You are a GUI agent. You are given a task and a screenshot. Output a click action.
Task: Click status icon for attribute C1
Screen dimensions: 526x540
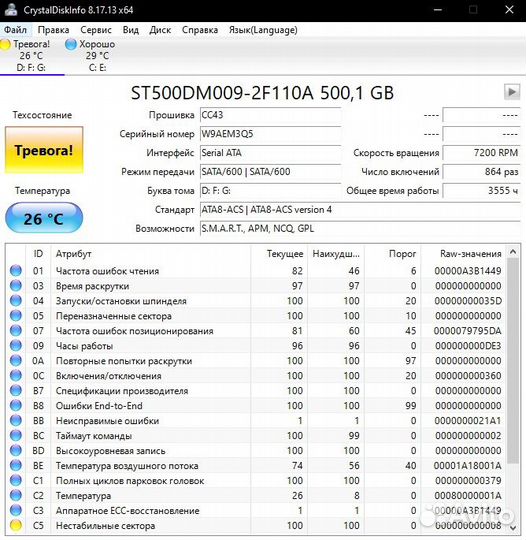16,480
